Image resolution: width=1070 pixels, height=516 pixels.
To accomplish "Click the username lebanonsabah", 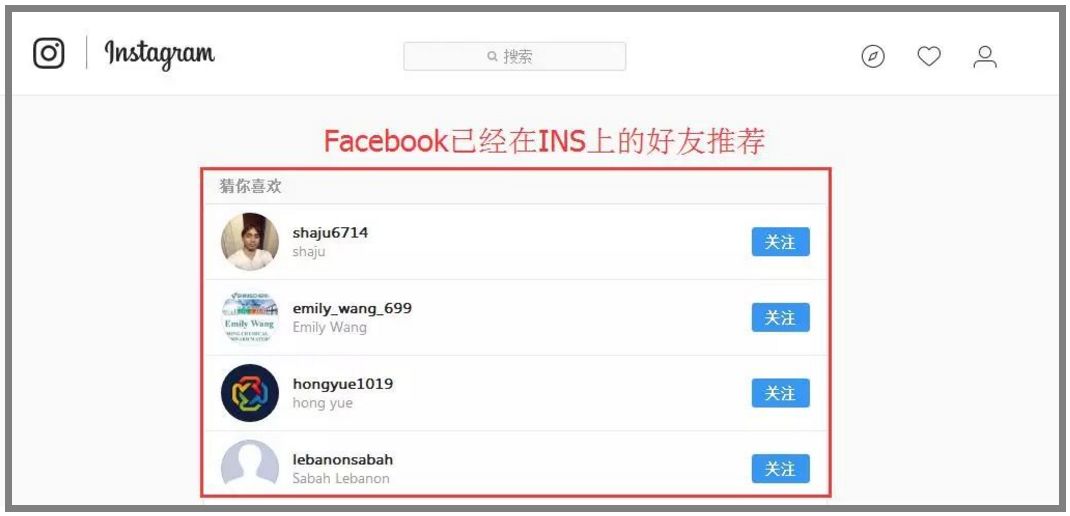I will pyautogui.click(x=343, y=459).
